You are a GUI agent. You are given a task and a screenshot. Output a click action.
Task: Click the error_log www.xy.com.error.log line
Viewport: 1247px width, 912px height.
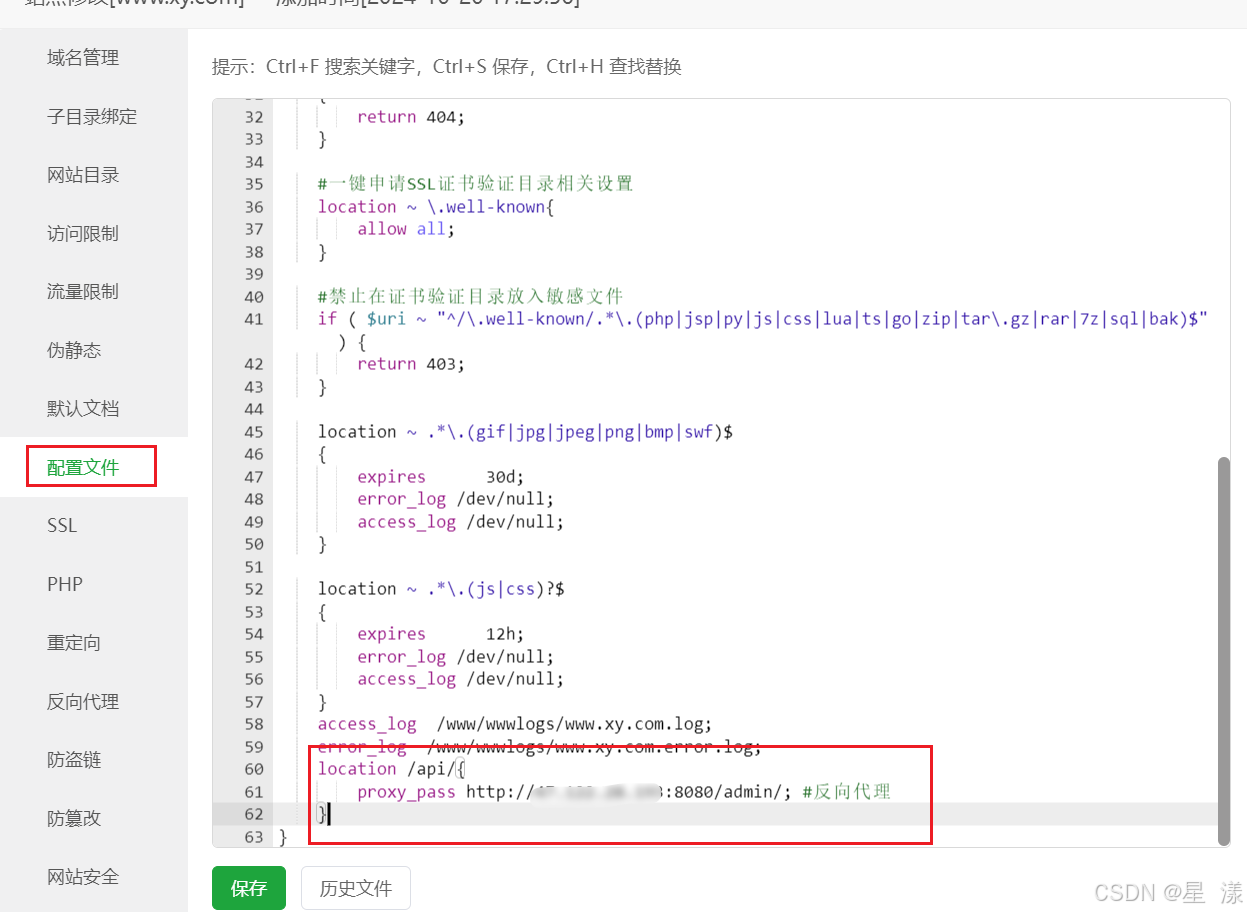pos(540,747)
